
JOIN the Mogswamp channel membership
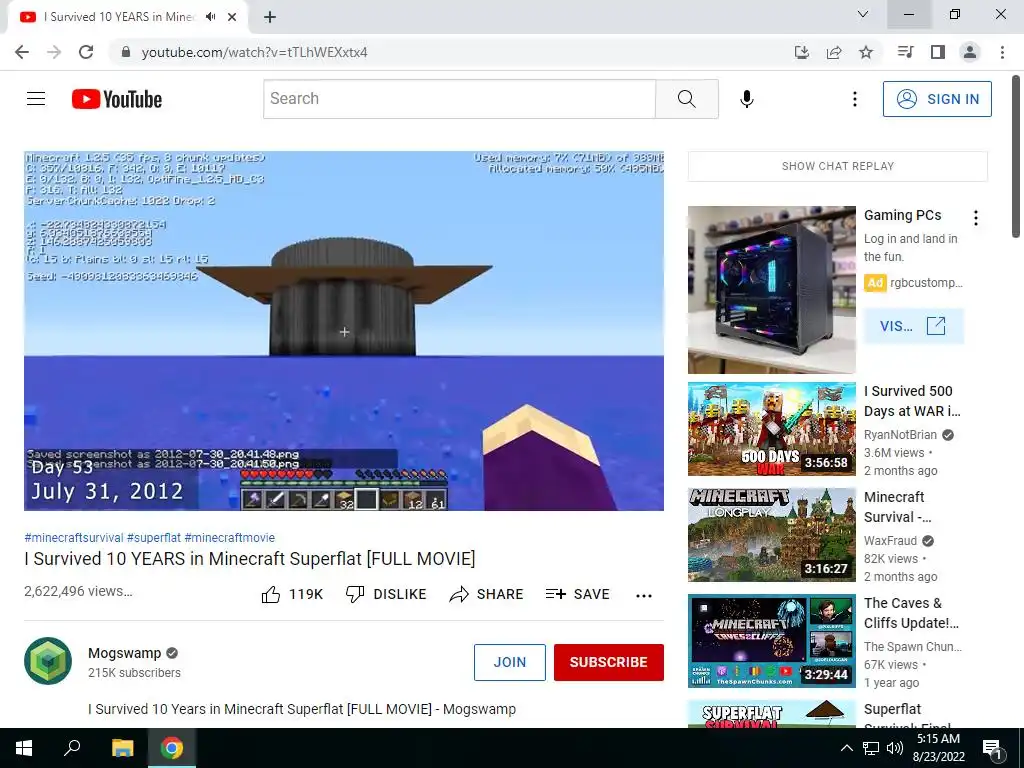pos(510,662)
